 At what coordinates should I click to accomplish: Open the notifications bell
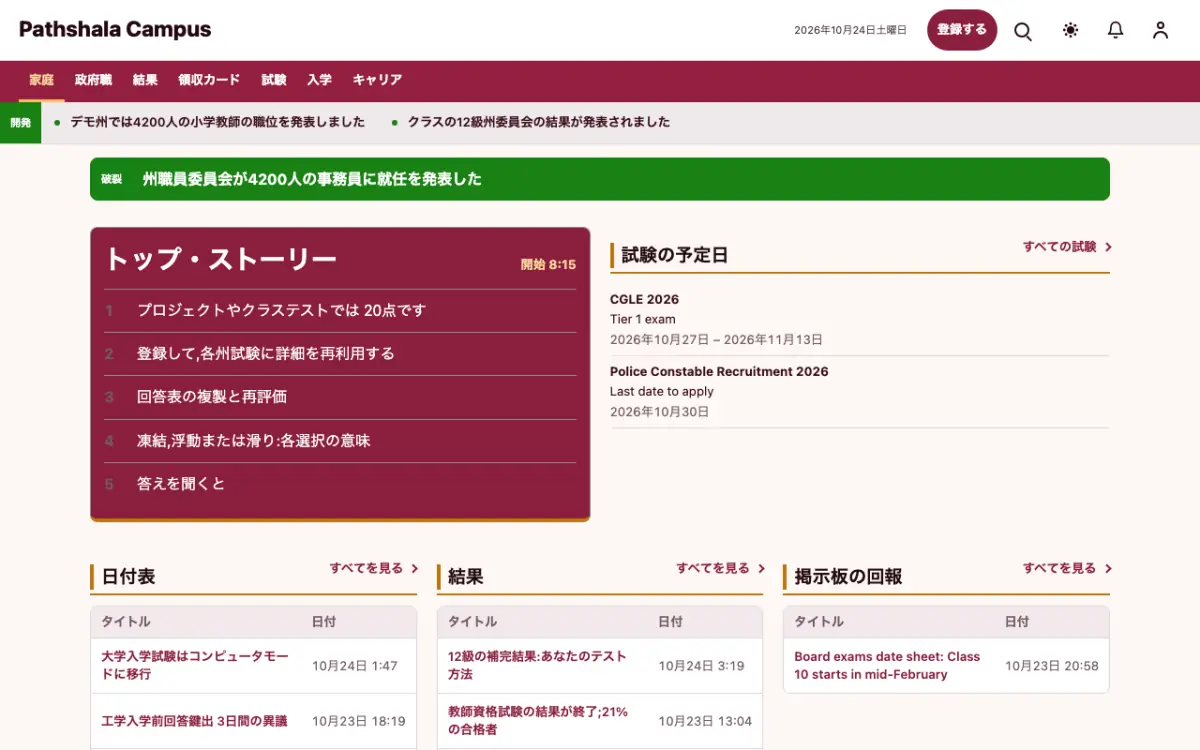[x=1115, y=30]
